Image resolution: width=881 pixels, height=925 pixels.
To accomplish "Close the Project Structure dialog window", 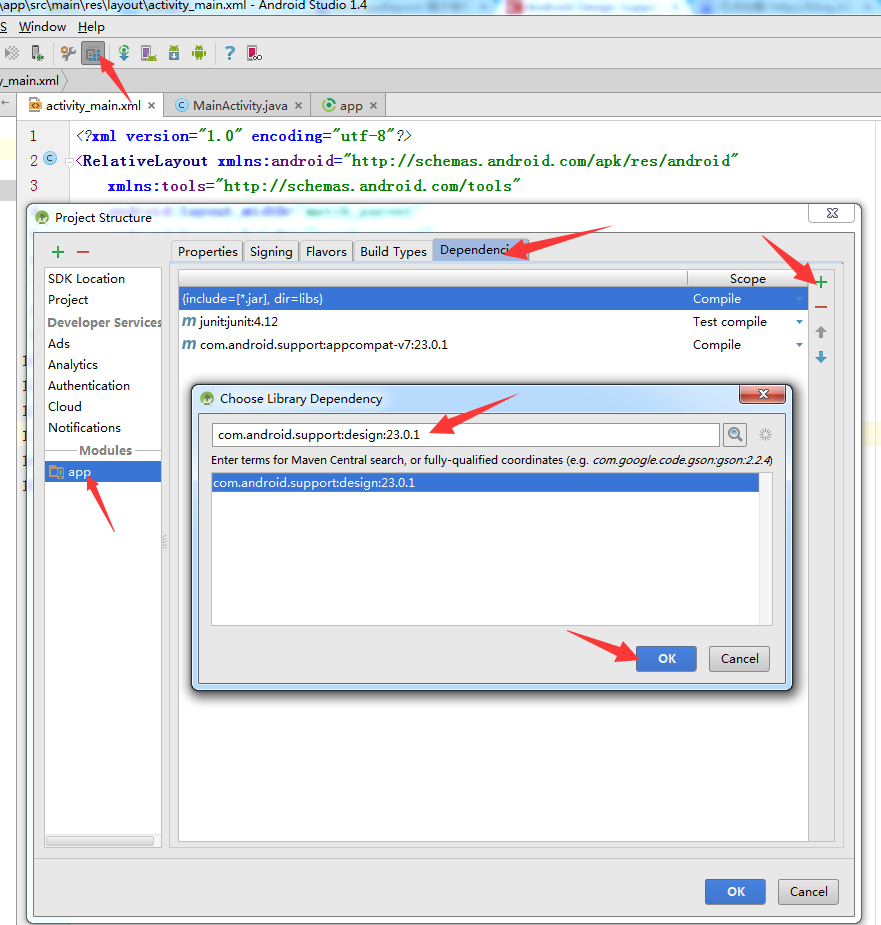I will tap(831, 213).
